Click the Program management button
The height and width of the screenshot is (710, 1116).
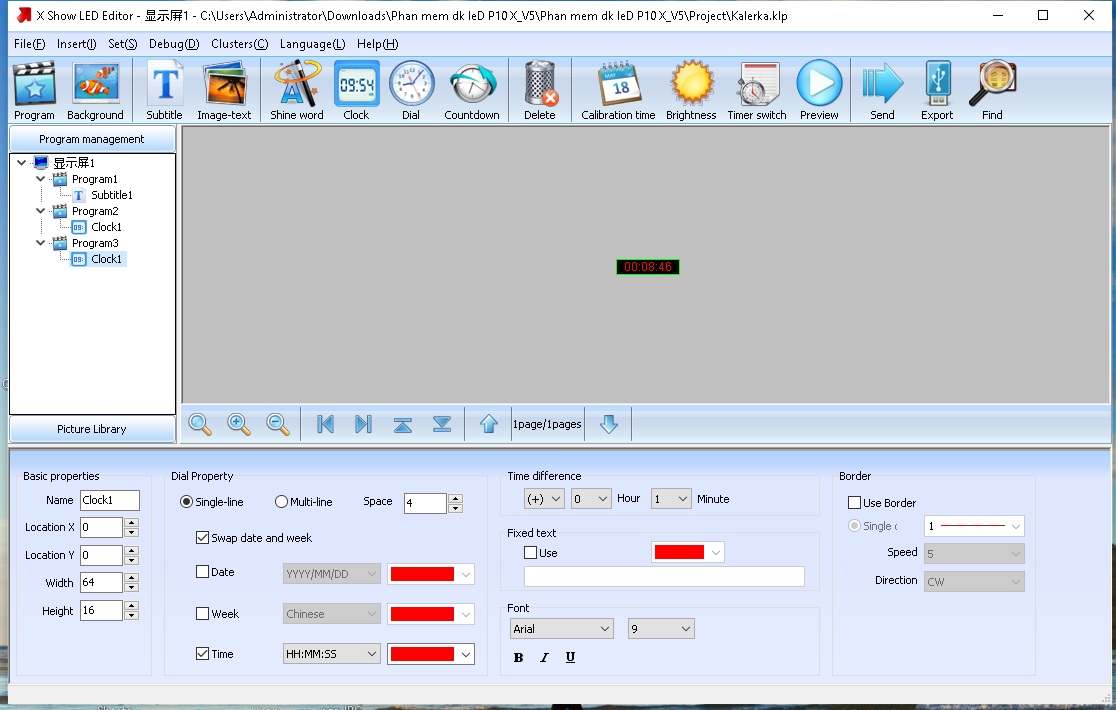tap(92, 139)
